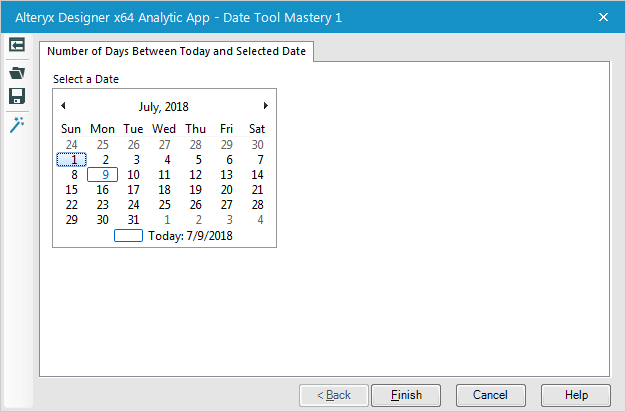Open Help for the analytic app

[x=576, y=395]
